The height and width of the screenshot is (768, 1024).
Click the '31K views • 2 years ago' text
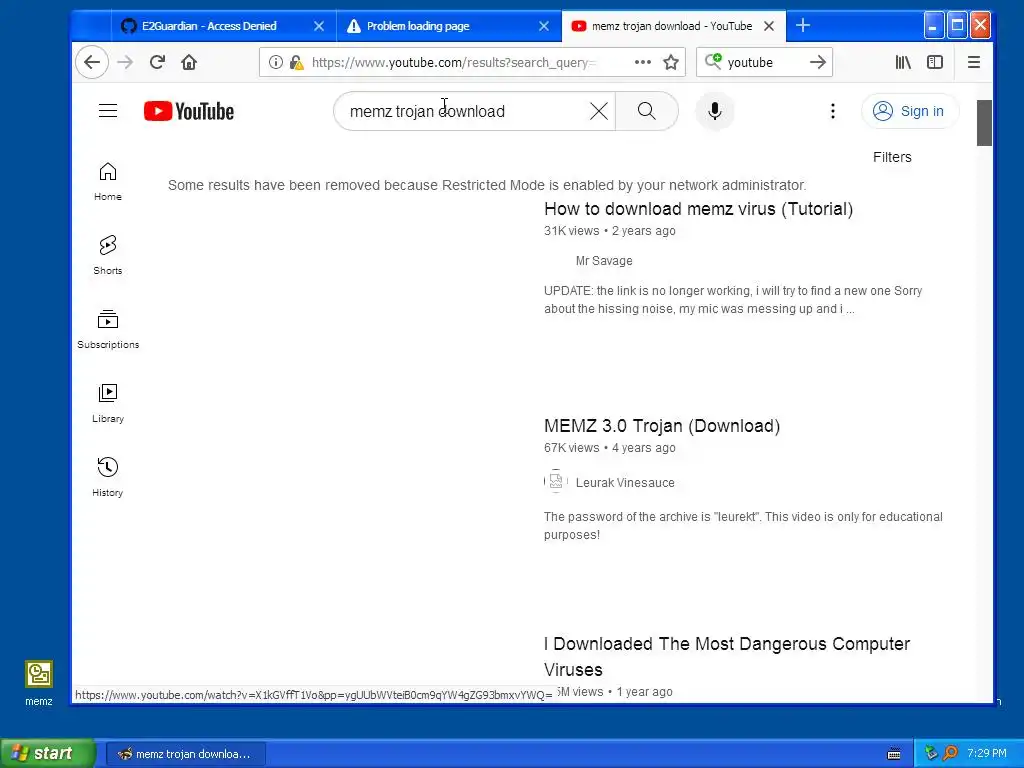click(609, 231)
